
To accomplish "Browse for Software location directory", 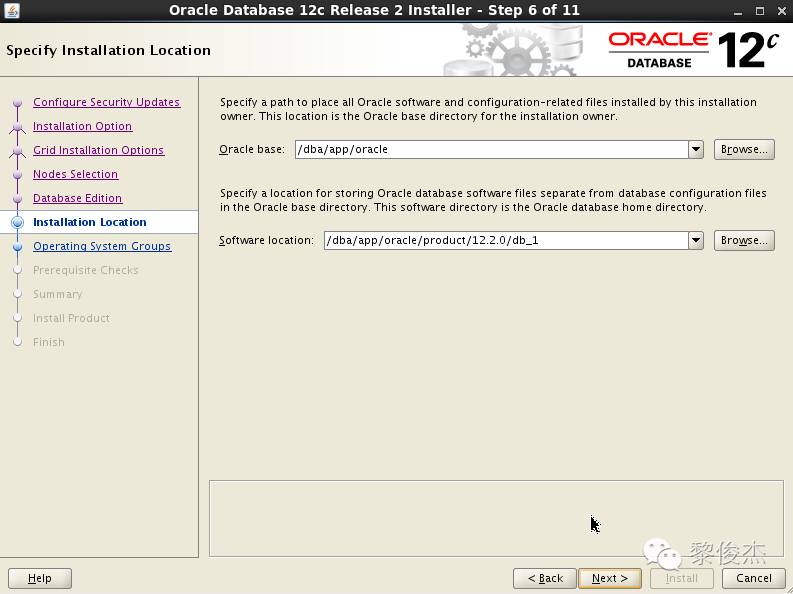I will (x=744, y=240).
